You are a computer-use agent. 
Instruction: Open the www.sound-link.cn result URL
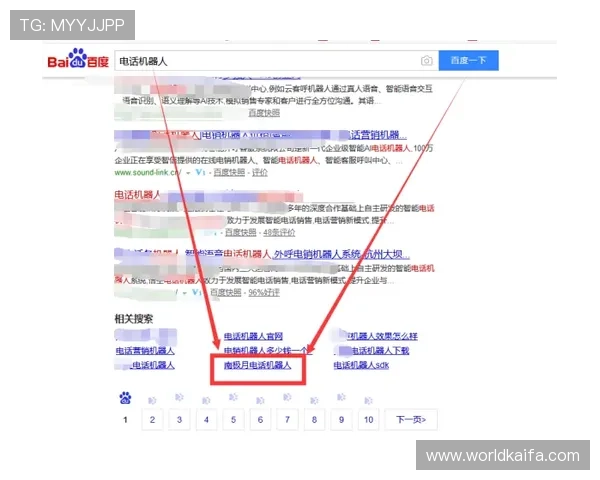point(148,172)
